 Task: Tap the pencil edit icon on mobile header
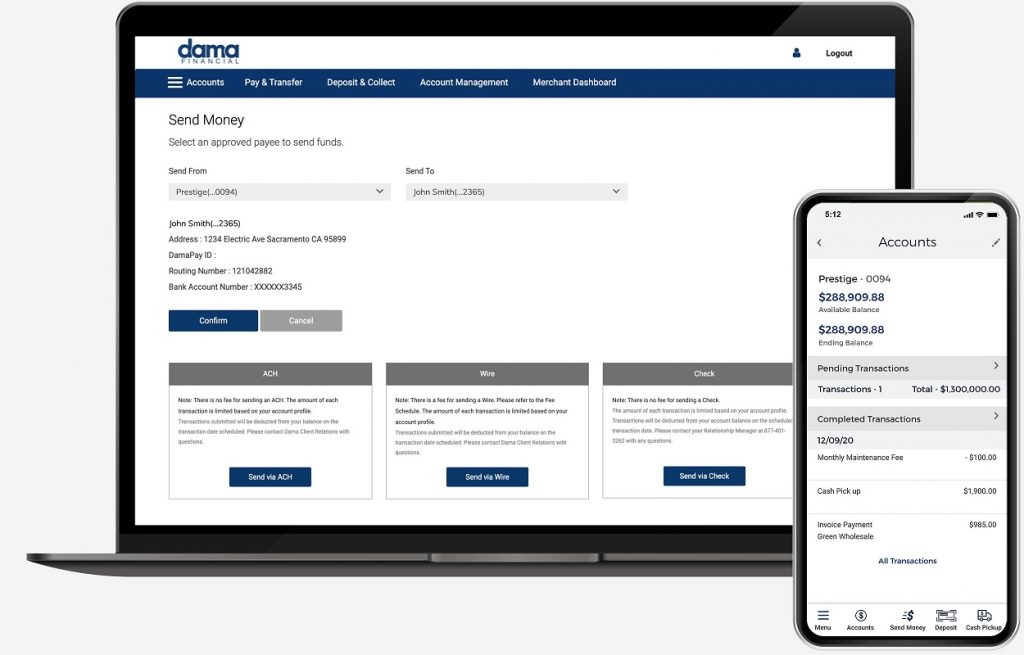pyautogui.click(x=995, y=243)
